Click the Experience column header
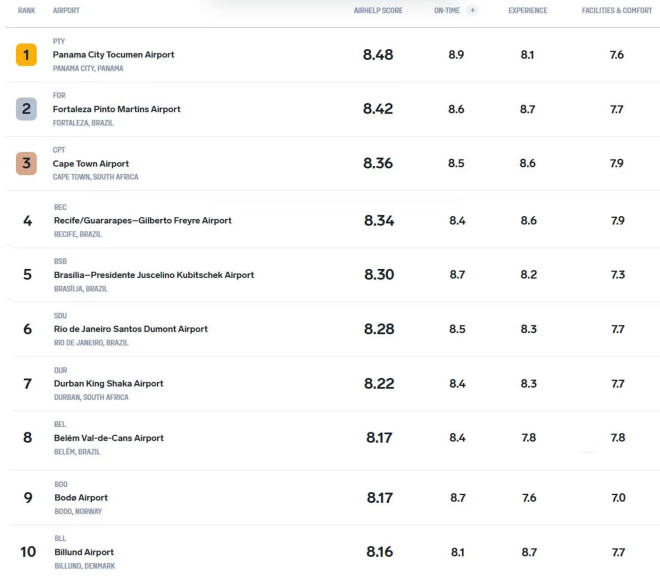This screenshot has width=660, height=578. point(528,11)
